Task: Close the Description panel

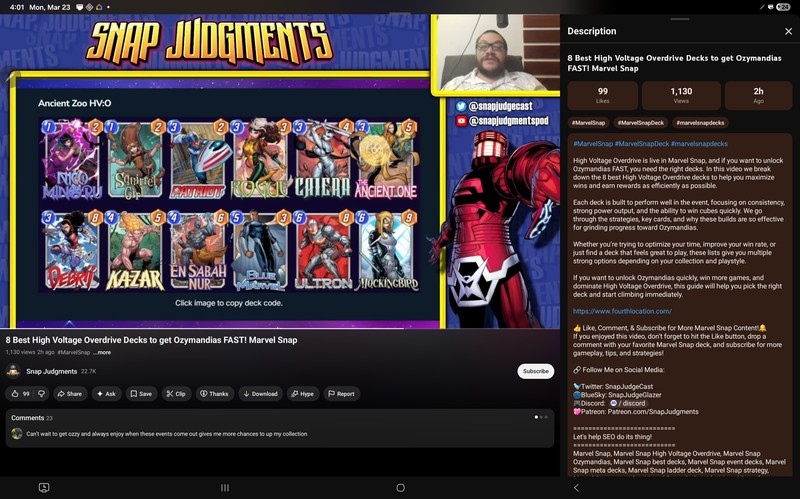Action: tap(788, 31)
